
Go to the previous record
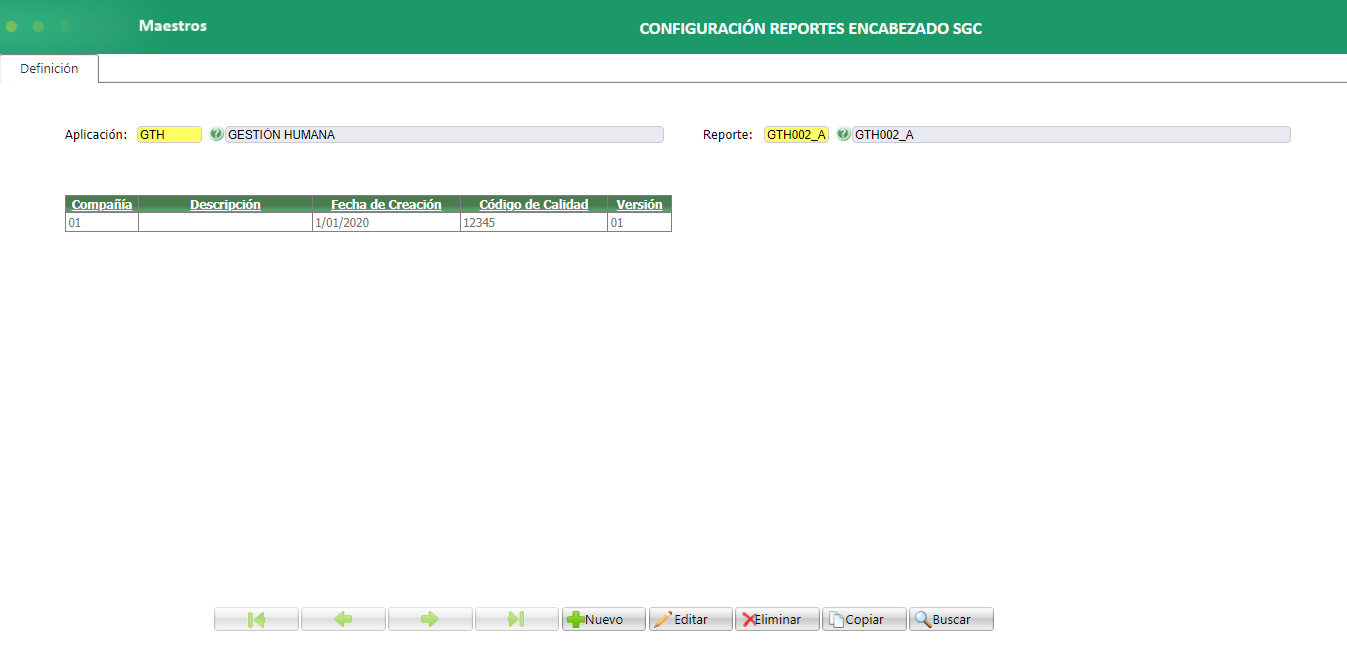point(343,619)
